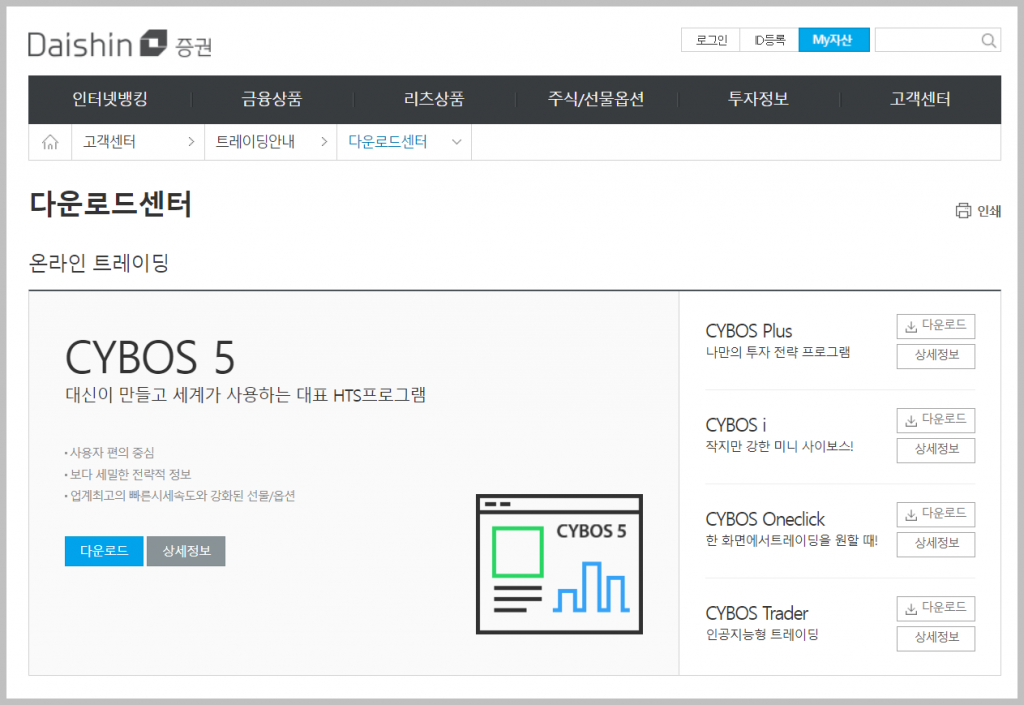The height and width of the screenshot is (705, 1024).
Task: Download CYBOS i
Action: click(x=936, y=420)
